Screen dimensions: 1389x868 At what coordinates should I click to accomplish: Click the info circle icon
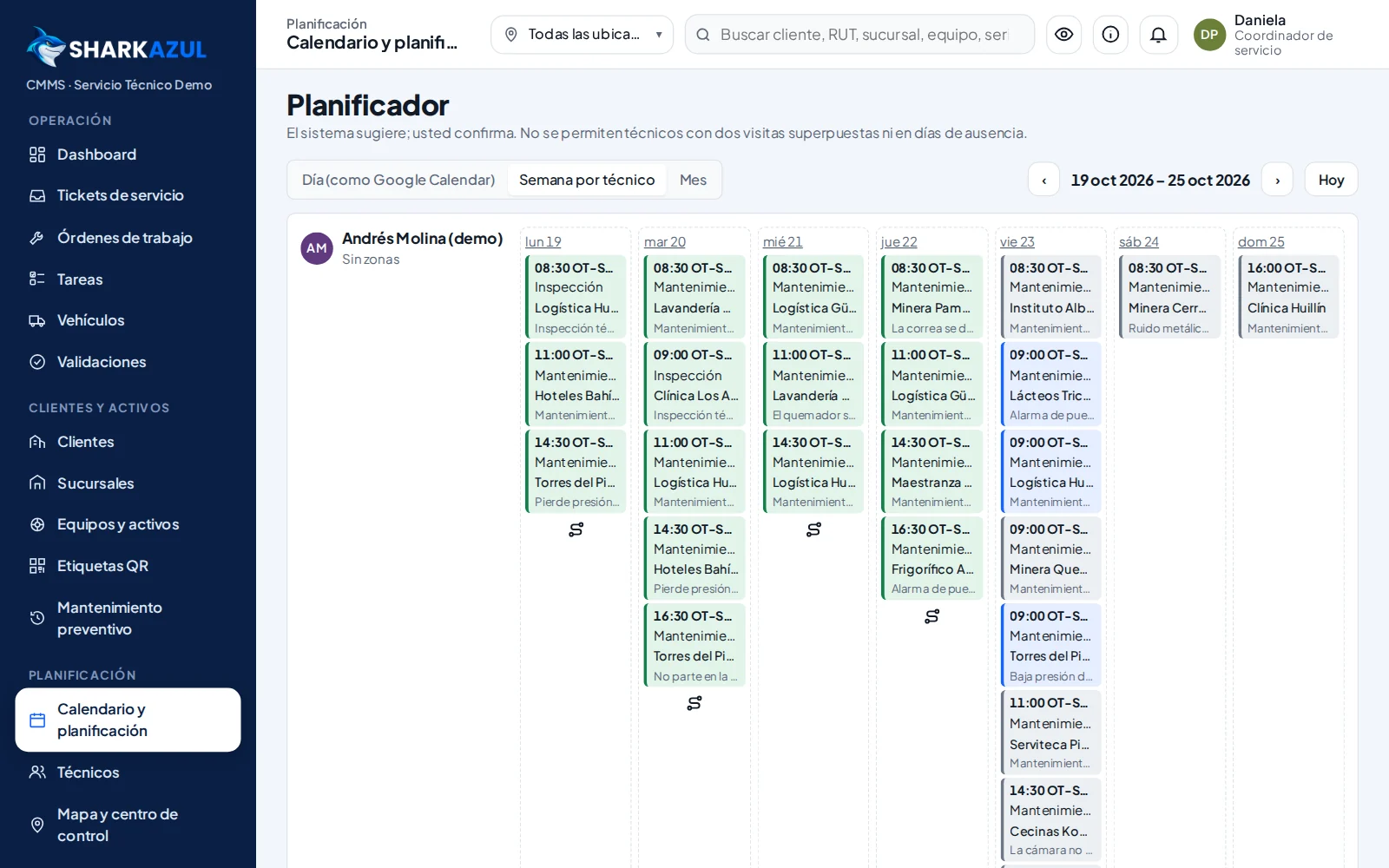click(x=1110, y=35)
